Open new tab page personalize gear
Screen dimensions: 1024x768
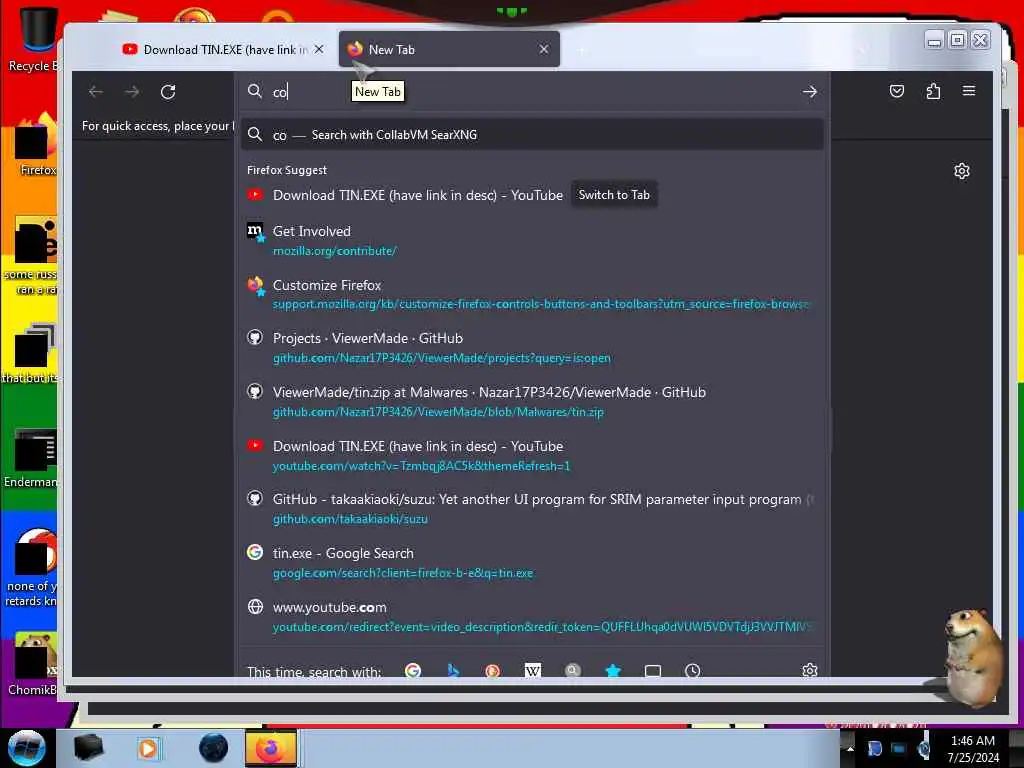click(961, 171)
